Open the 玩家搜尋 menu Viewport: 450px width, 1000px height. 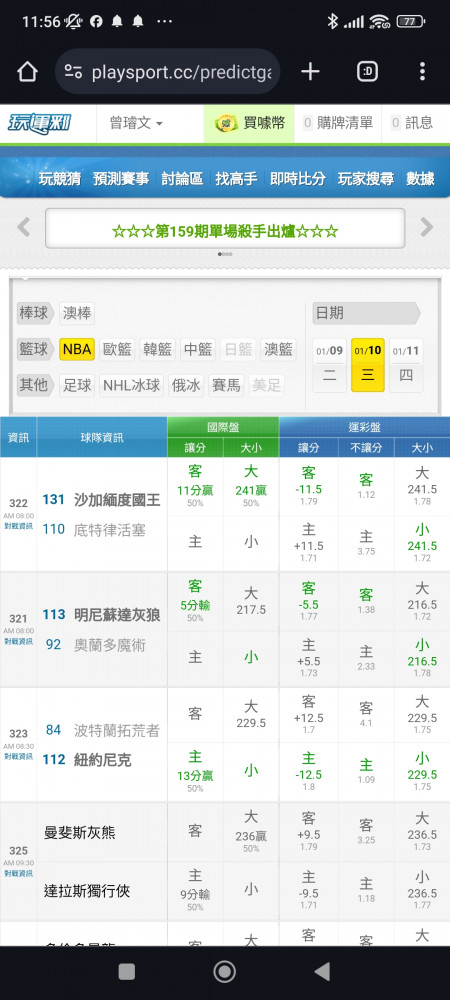tap(366, 179)
